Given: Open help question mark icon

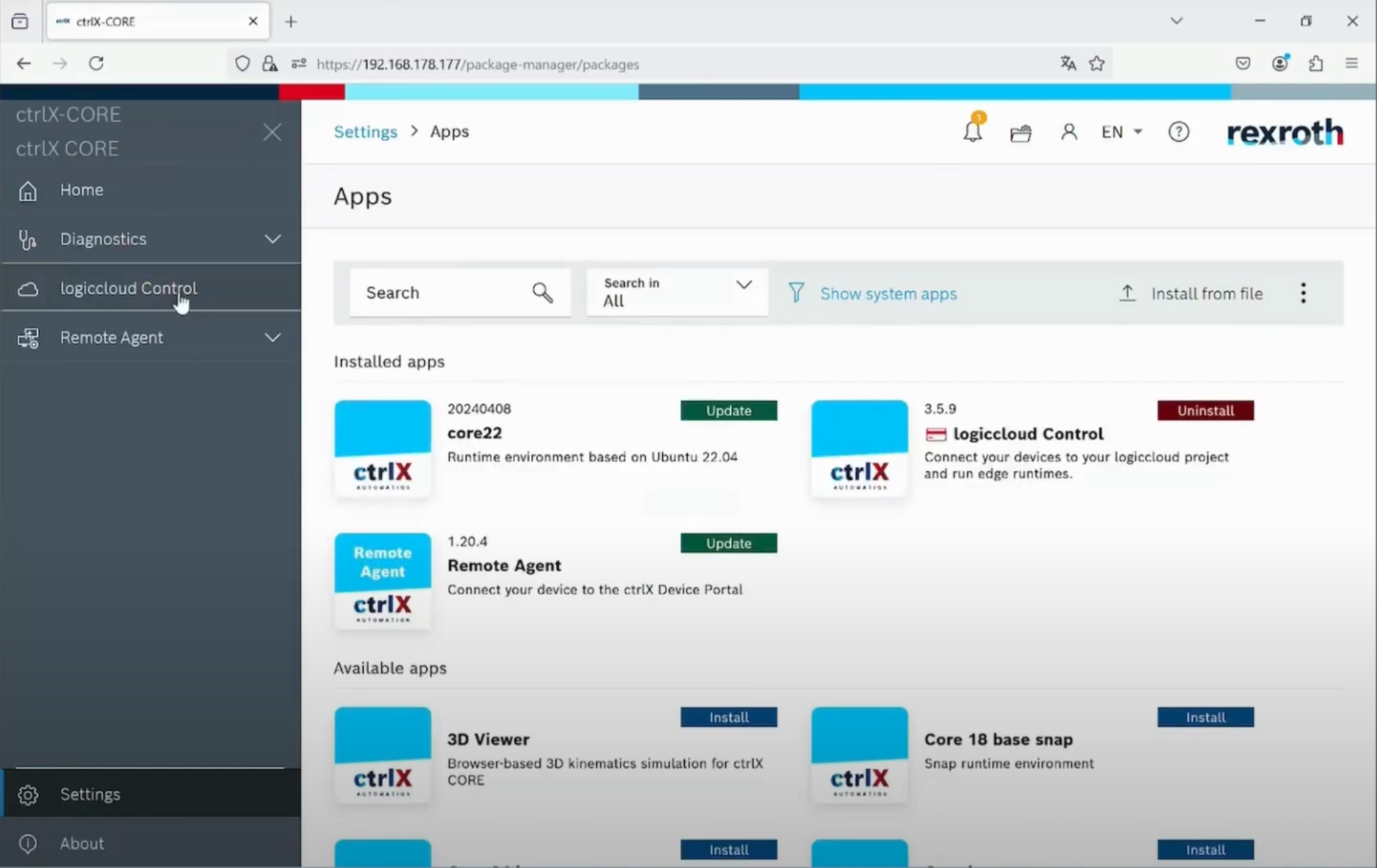Looking at the screenshot, I should coord(1178,132).
